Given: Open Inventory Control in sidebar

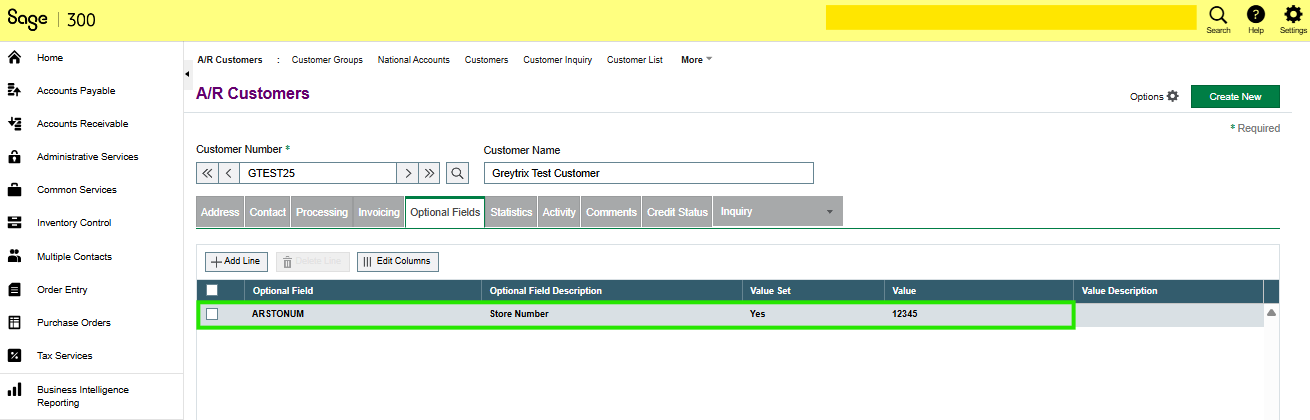Looking at the screenshot, I should click(x=74, y=223).
